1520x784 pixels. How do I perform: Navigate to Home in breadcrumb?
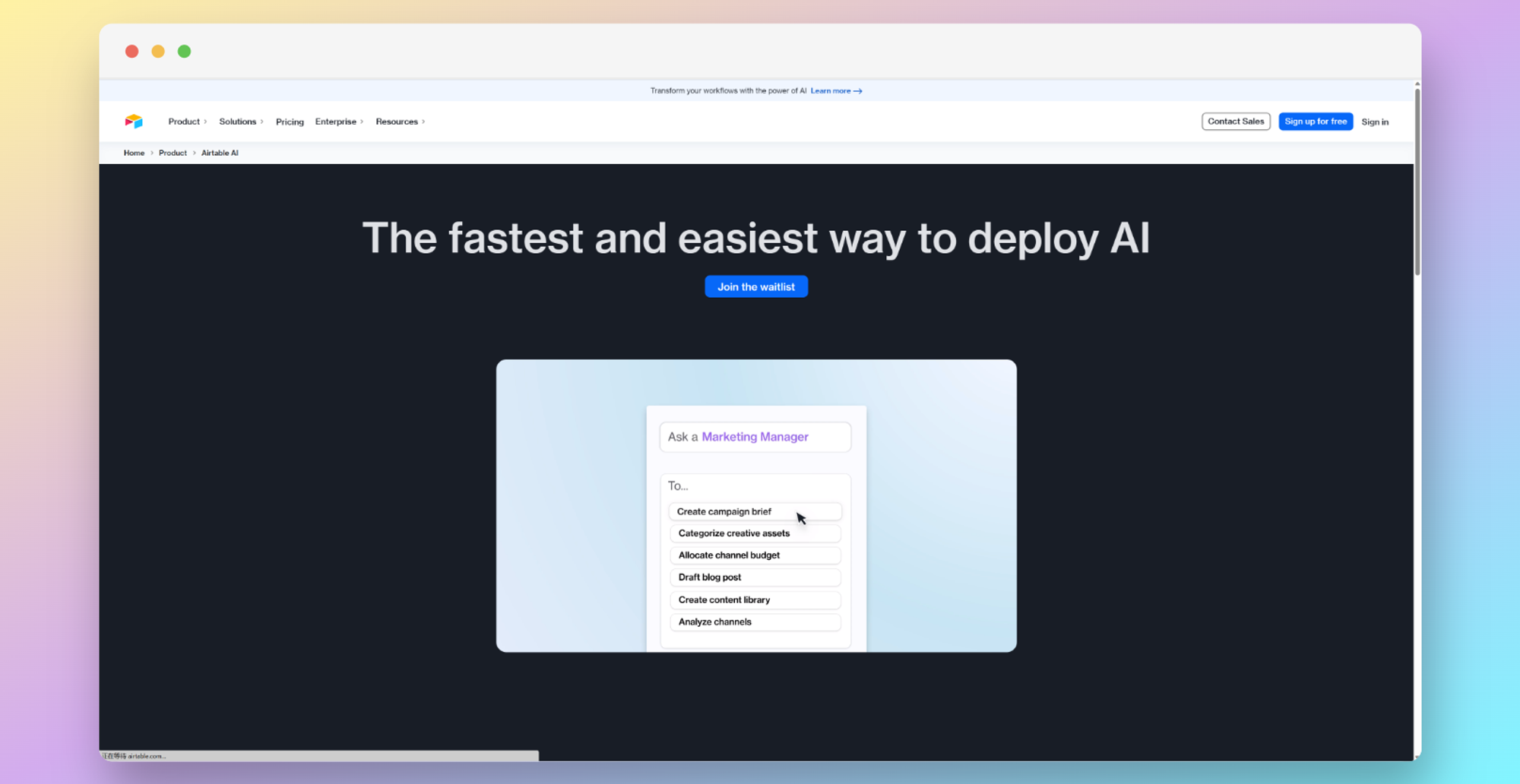(x=134, y=153)
